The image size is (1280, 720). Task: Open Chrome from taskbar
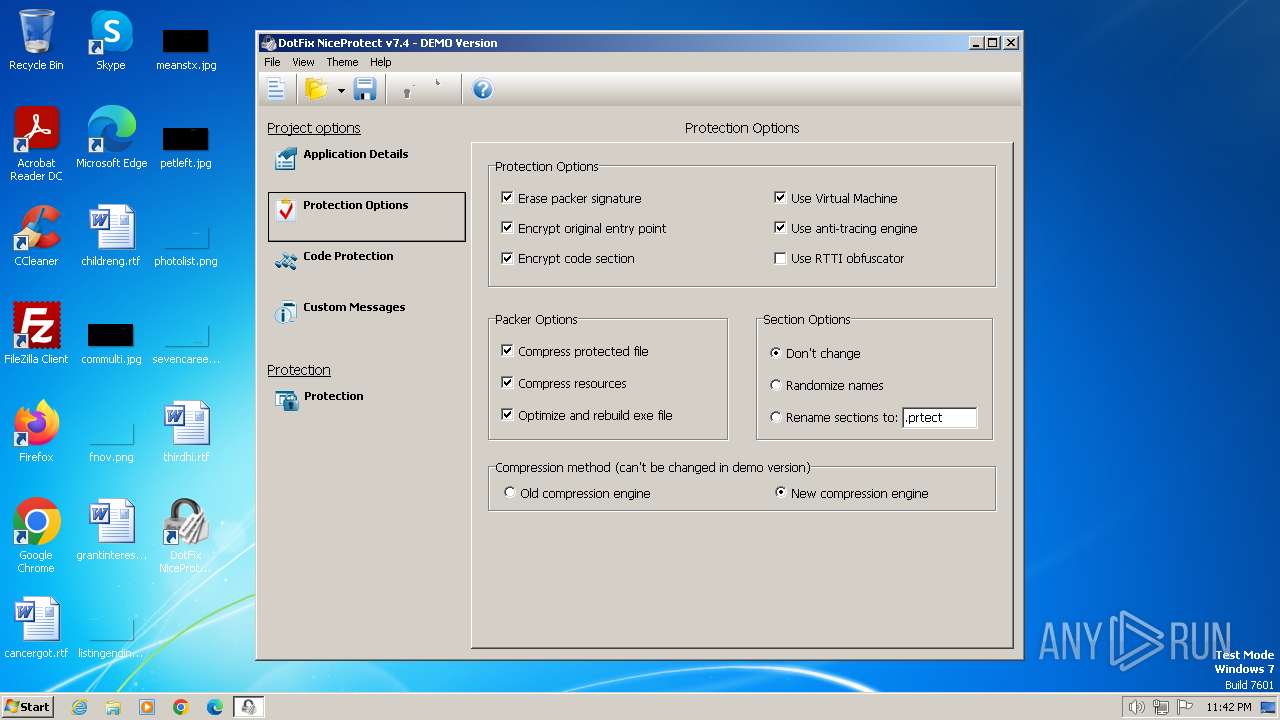[181, 707]
